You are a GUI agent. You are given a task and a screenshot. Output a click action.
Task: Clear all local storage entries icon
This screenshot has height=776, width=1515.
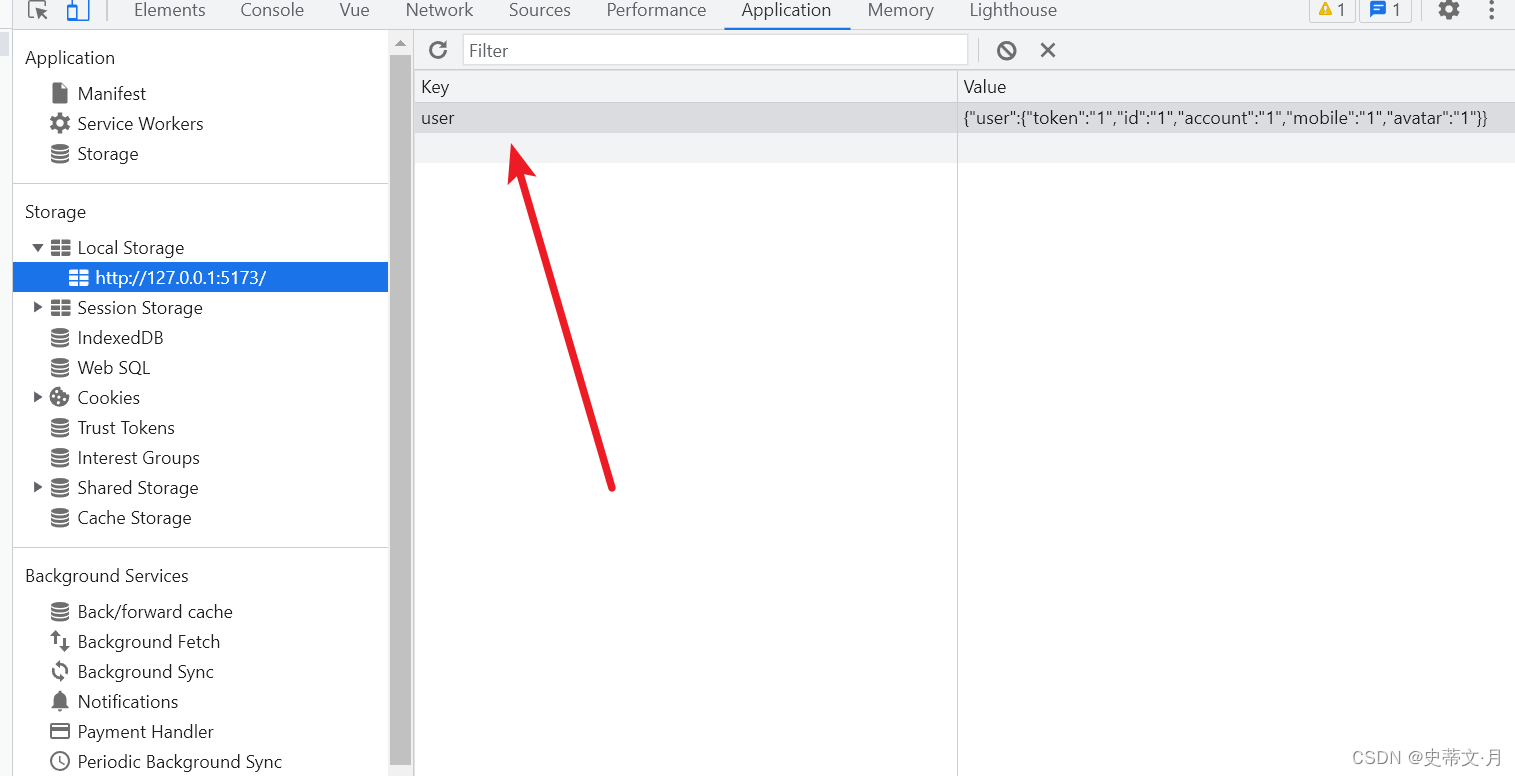click(1006, 50)
